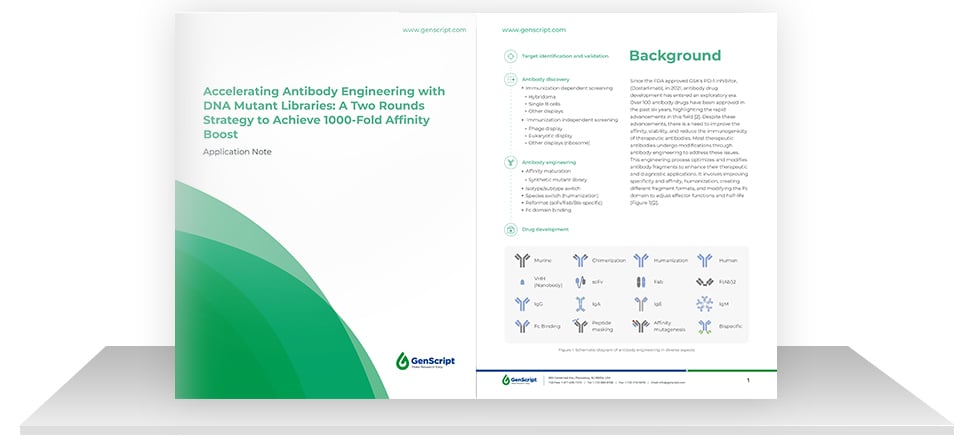Open www.genscript.com link on cover page

click(x=435, y=30)
